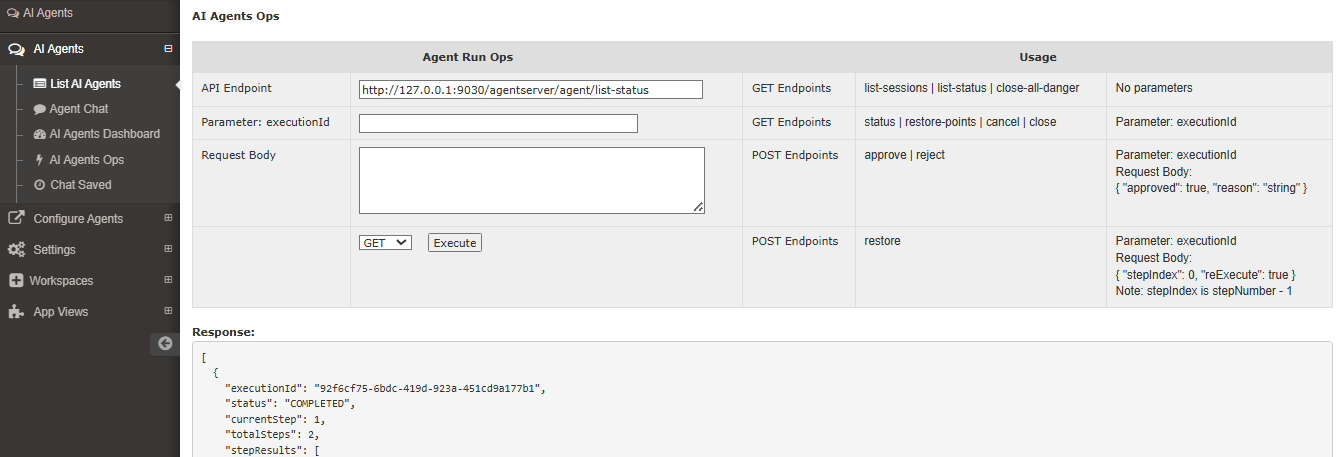The image size is (1336, 457).
Task: Open the GET method dropdown
Action: coord(385,242)
